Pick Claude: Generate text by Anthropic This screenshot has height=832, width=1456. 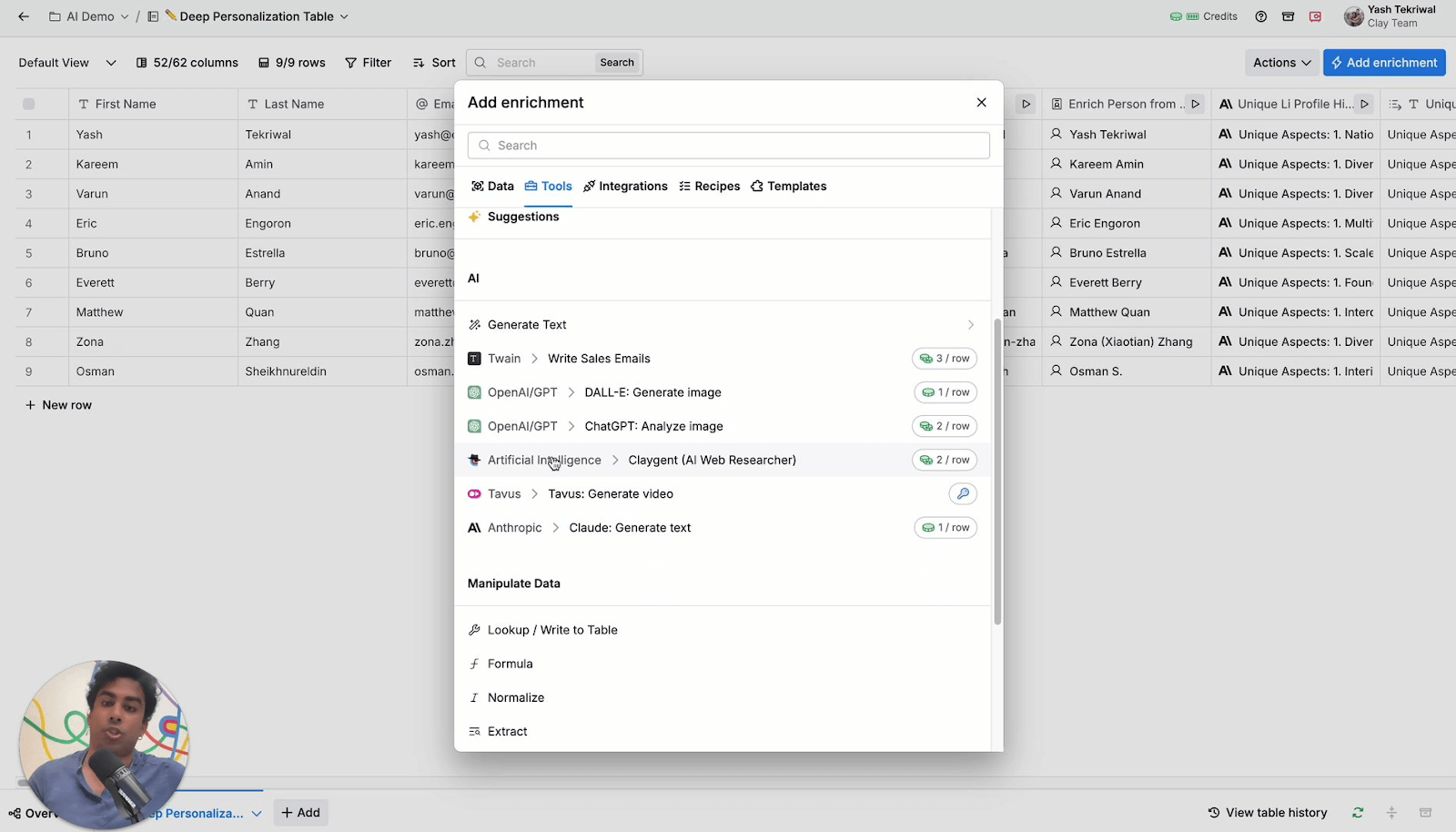pos(629,528)
